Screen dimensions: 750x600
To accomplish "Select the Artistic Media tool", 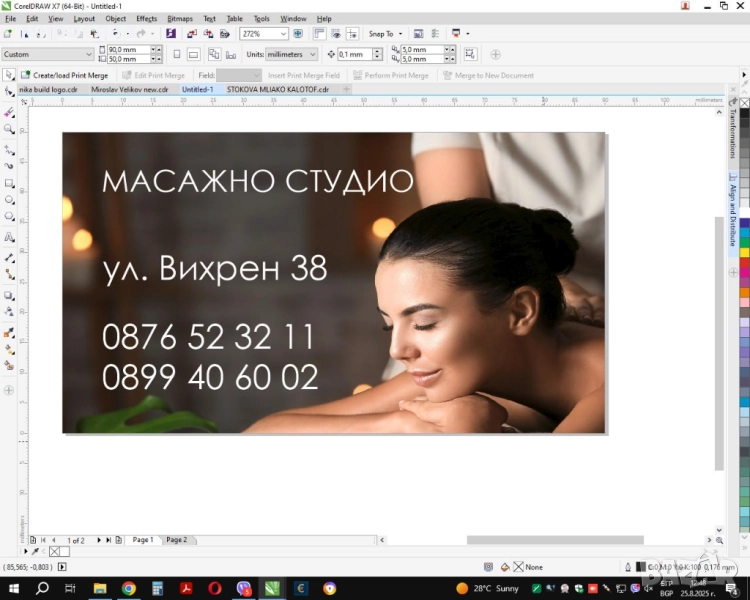I will [9, 166].
